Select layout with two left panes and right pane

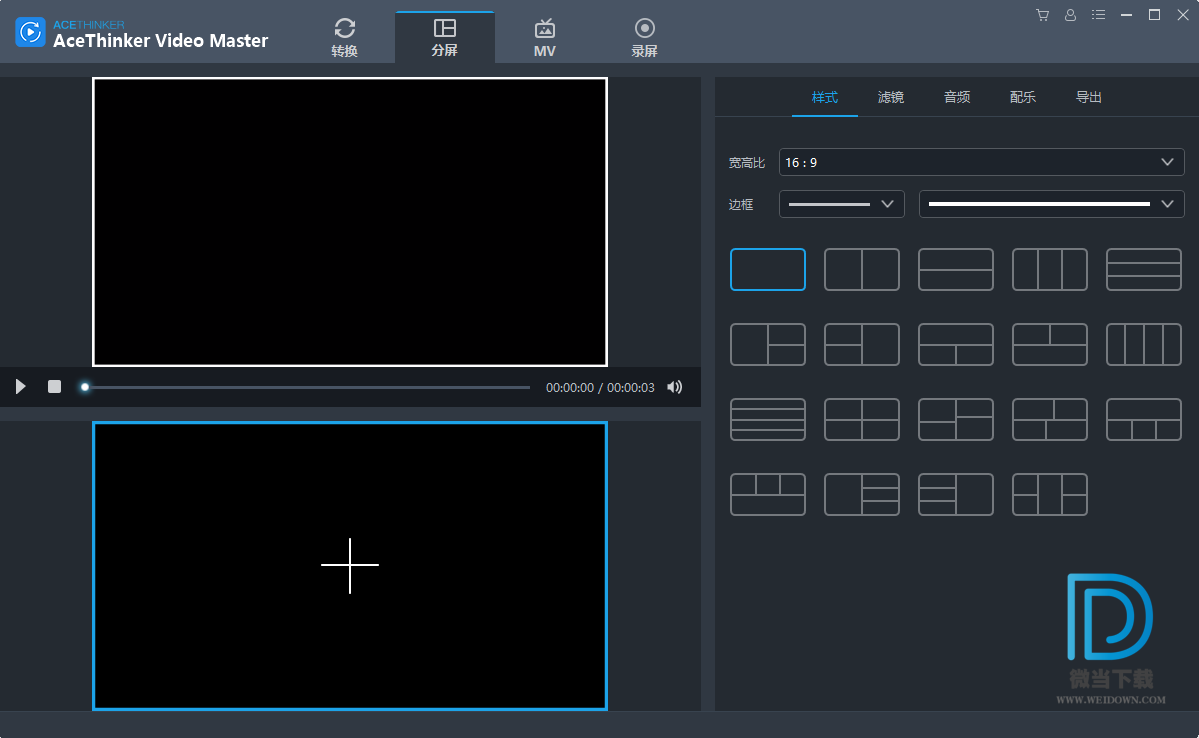(x=862, y=344)
